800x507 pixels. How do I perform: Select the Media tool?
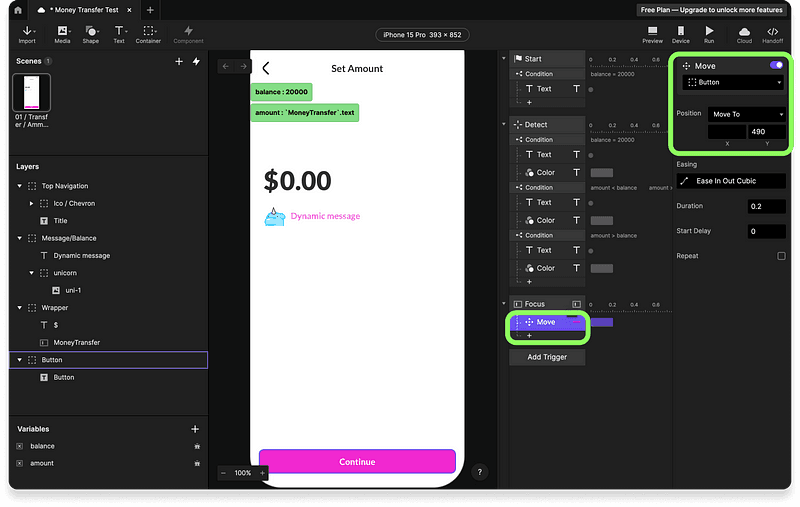(62, 35)
